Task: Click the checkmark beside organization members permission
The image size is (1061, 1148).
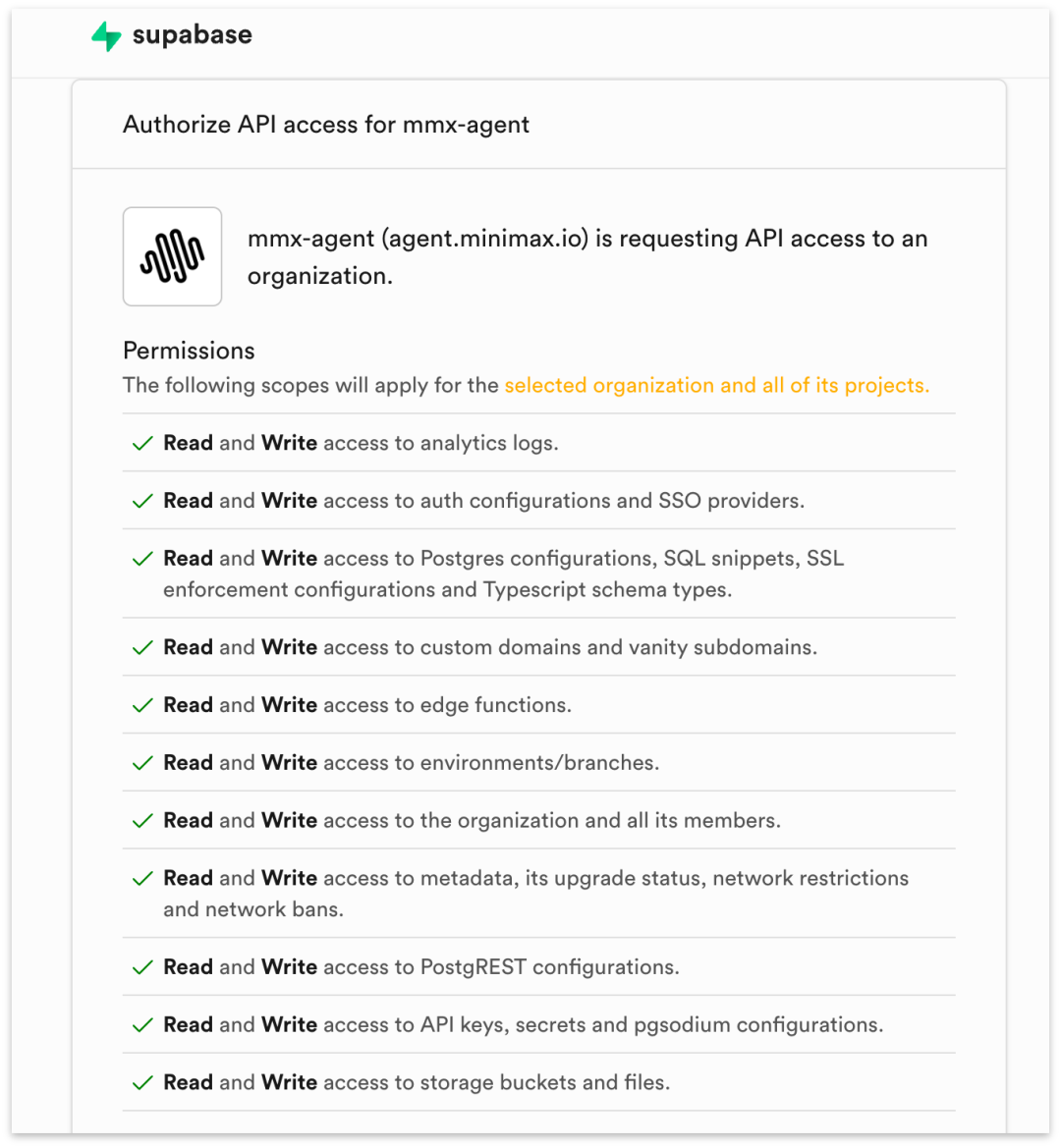Action: coord(142,821)
